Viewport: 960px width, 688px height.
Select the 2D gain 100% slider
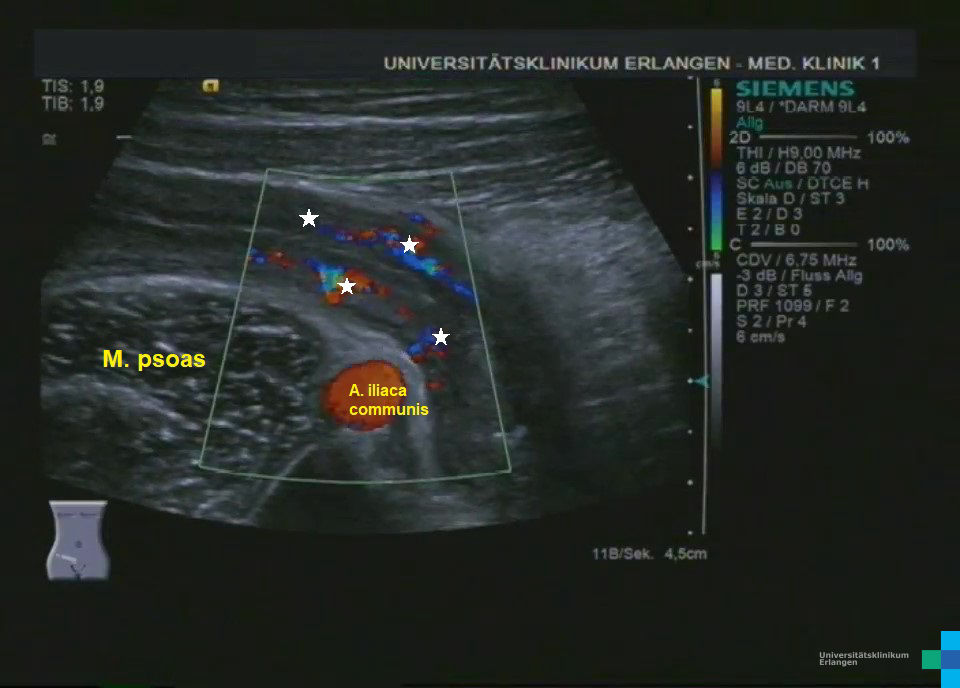point(820,137)
